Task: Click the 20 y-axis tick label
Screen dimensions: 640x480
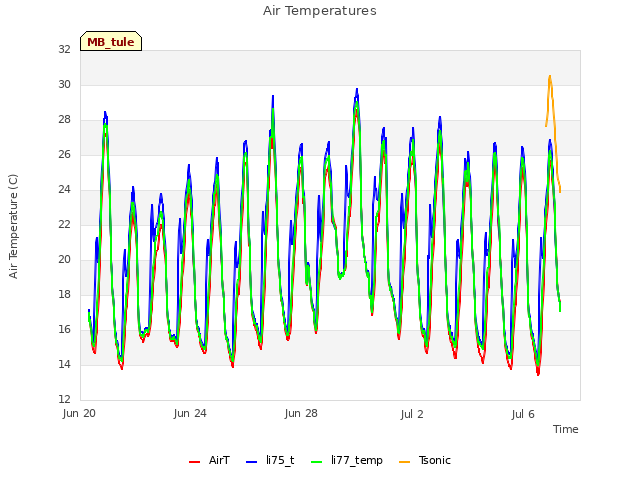Action: 64,260
